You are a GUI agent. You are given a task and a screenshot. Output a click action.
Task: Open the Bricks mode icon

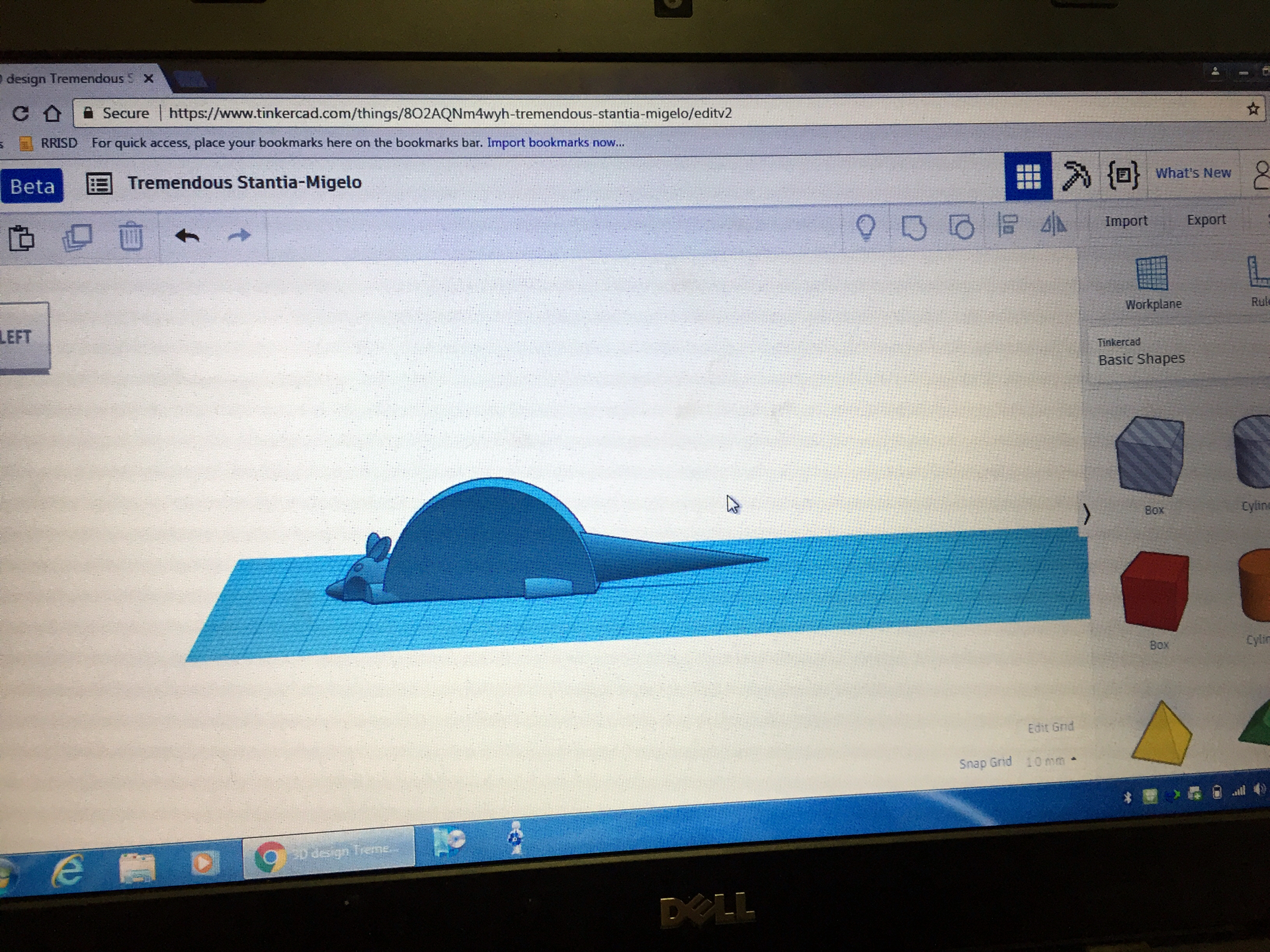coord(1123,175)
